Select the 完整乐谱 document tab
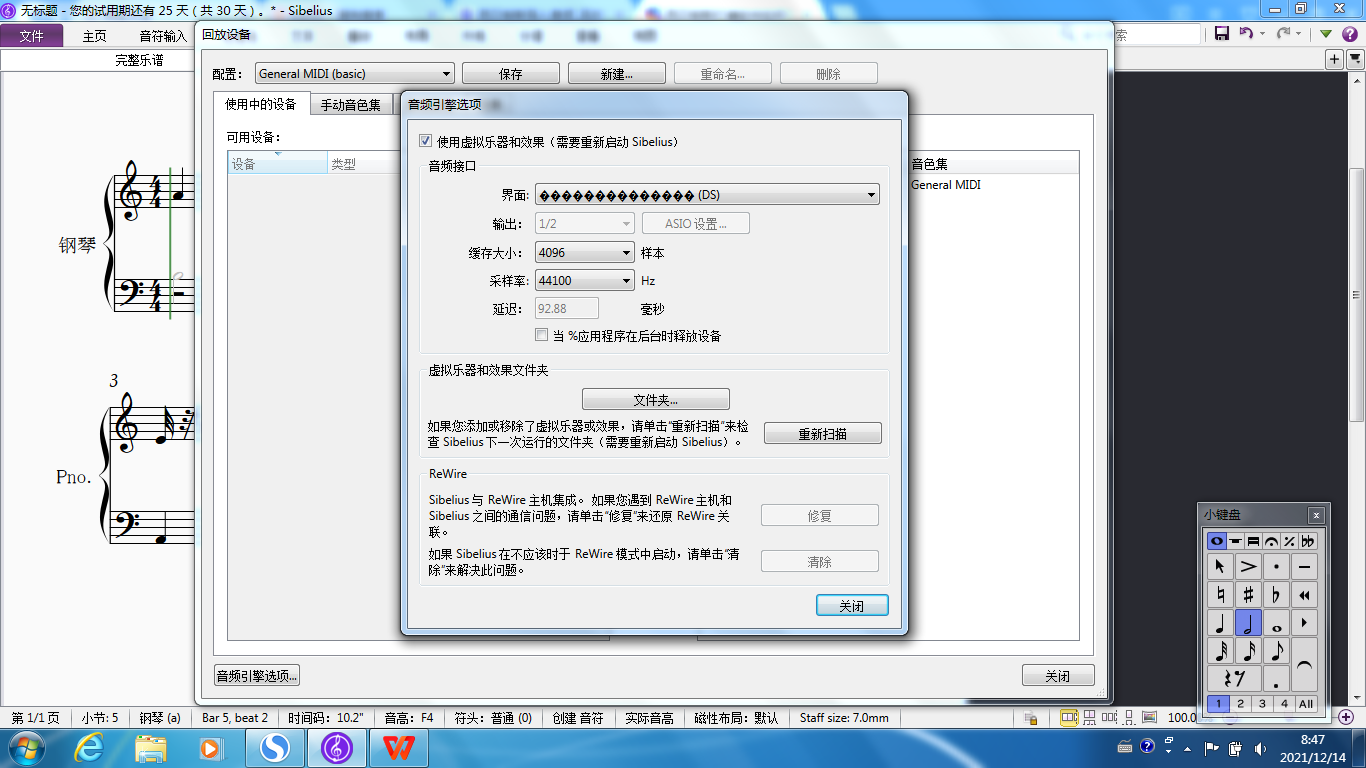 pyautogui.click(x=140, y=60)
